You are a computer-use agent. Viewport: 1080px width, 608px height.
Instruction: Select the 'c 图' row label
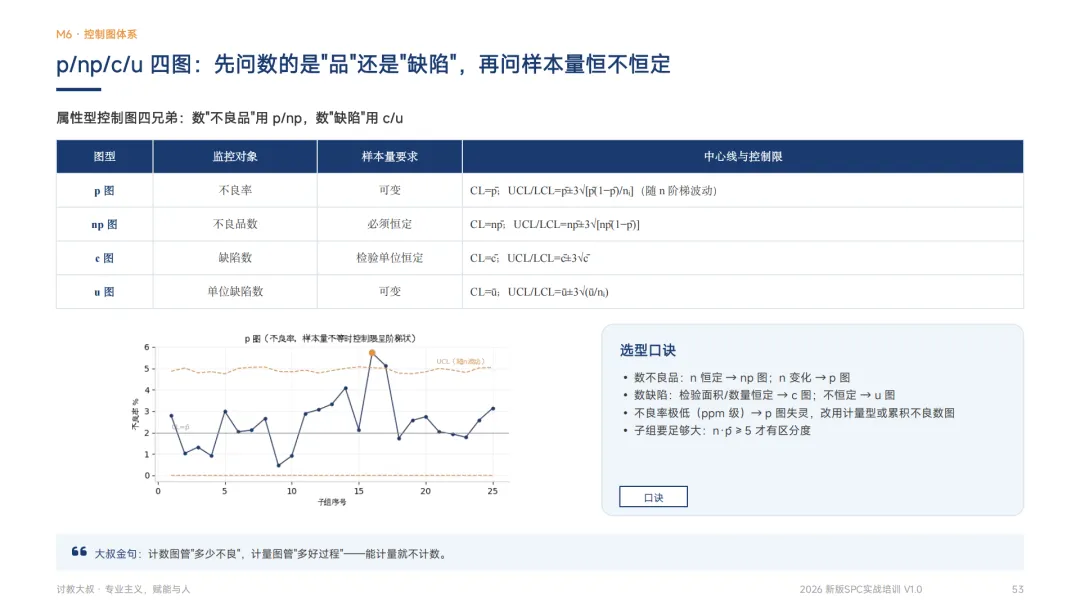point(105,258)
